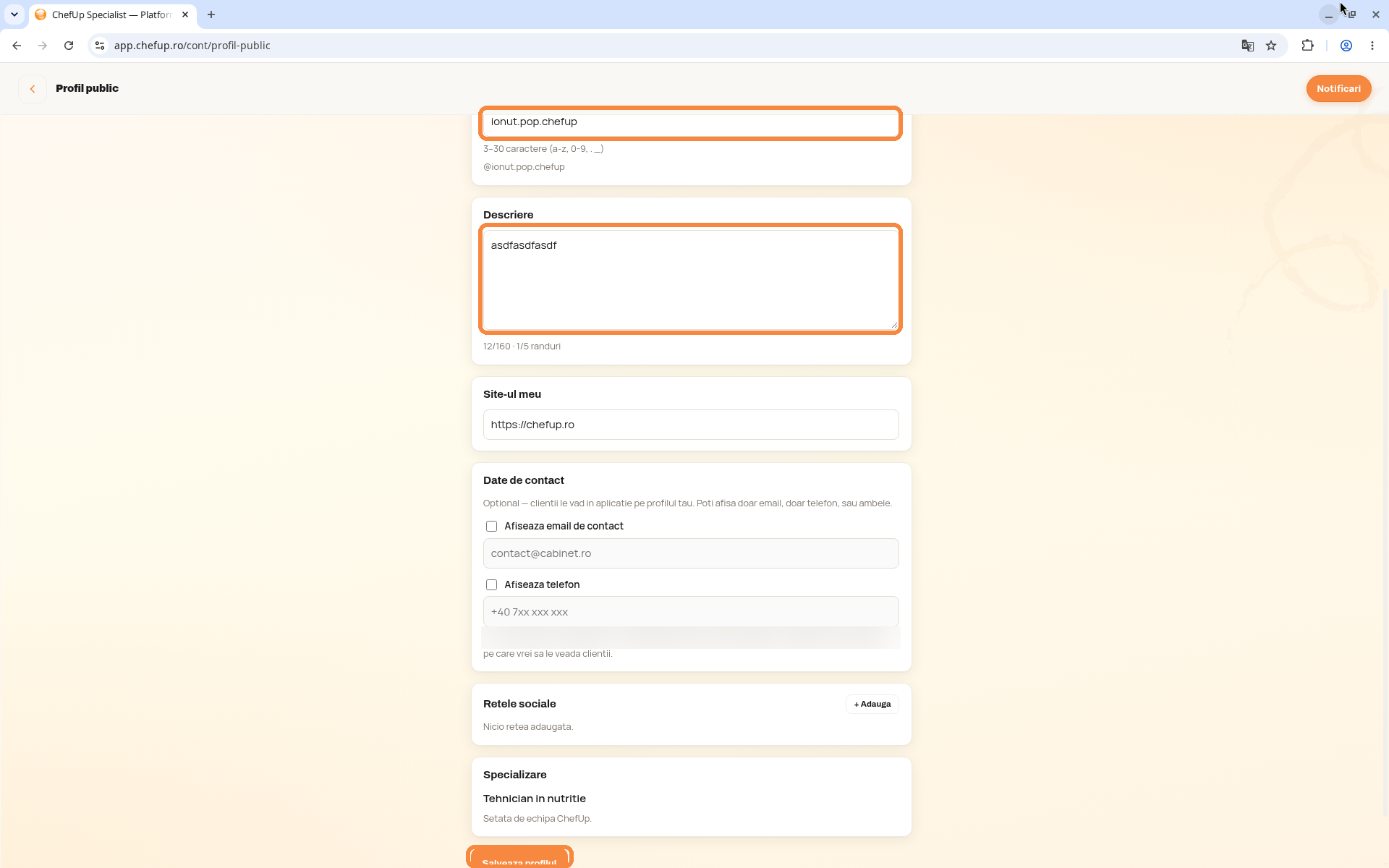The height and width of the screenshot is (868, 1389).
Task: Click the Profil public page title
Action: pos(87,88)
